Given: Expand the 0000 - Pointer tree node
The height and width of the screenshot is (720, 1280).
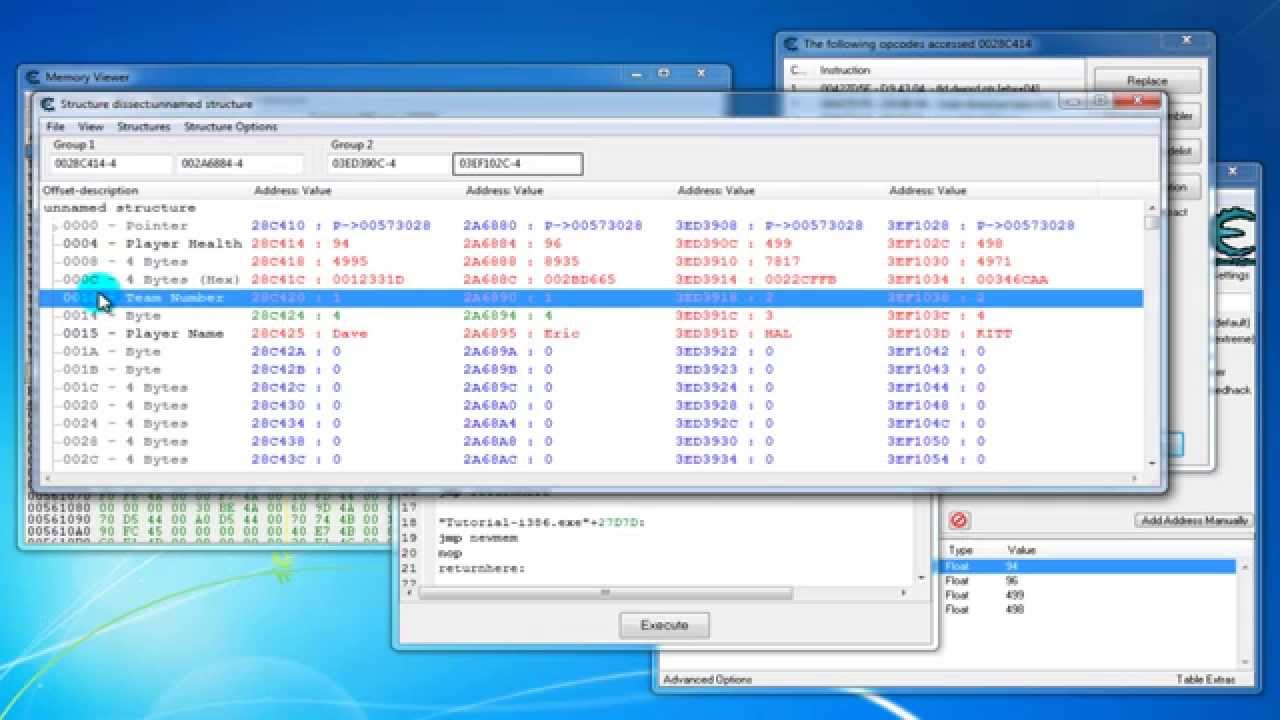Looking at the screenshot, I should 56,227.
